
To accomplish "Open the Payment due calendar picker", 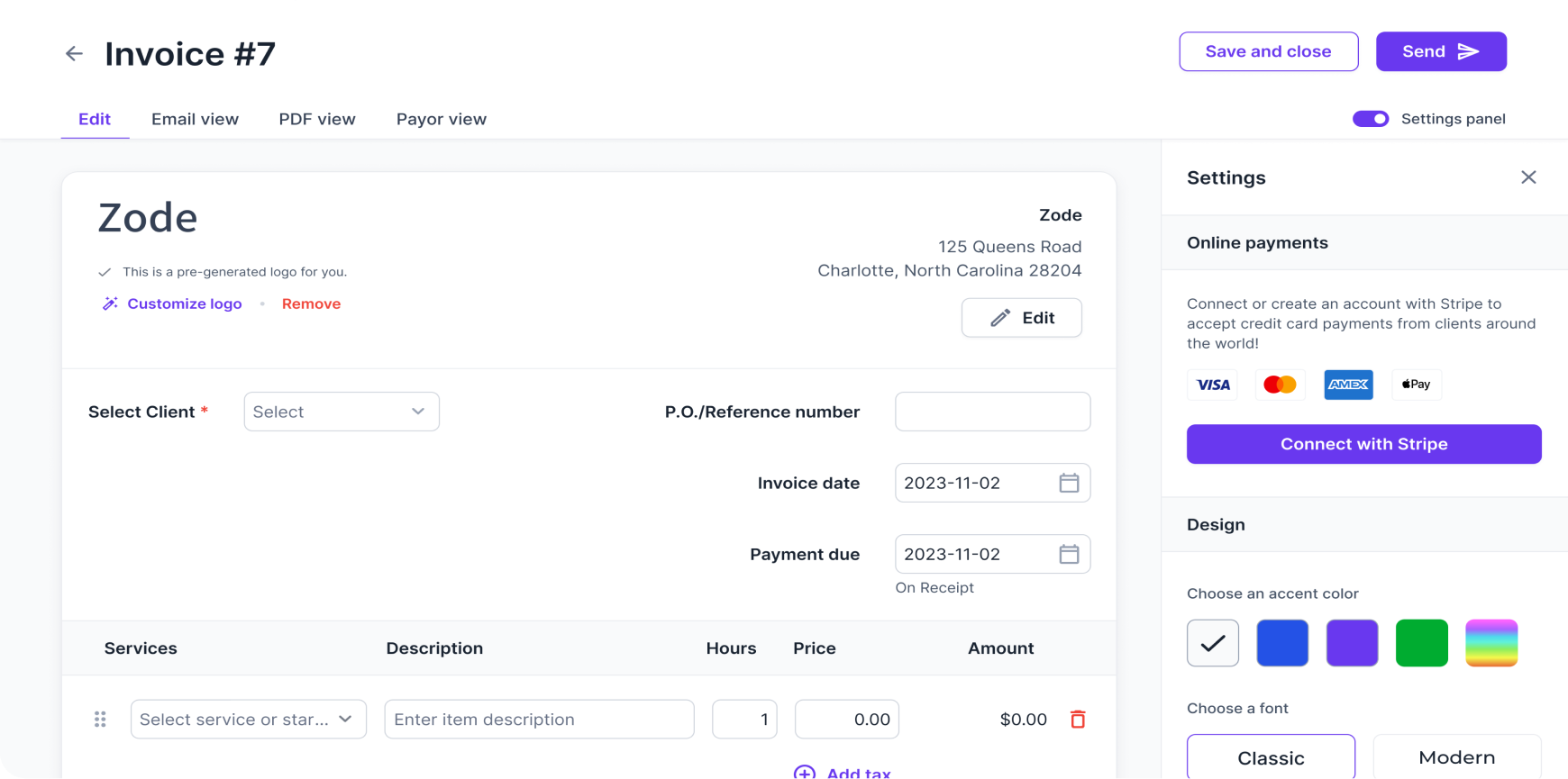I will point(1069,554).
